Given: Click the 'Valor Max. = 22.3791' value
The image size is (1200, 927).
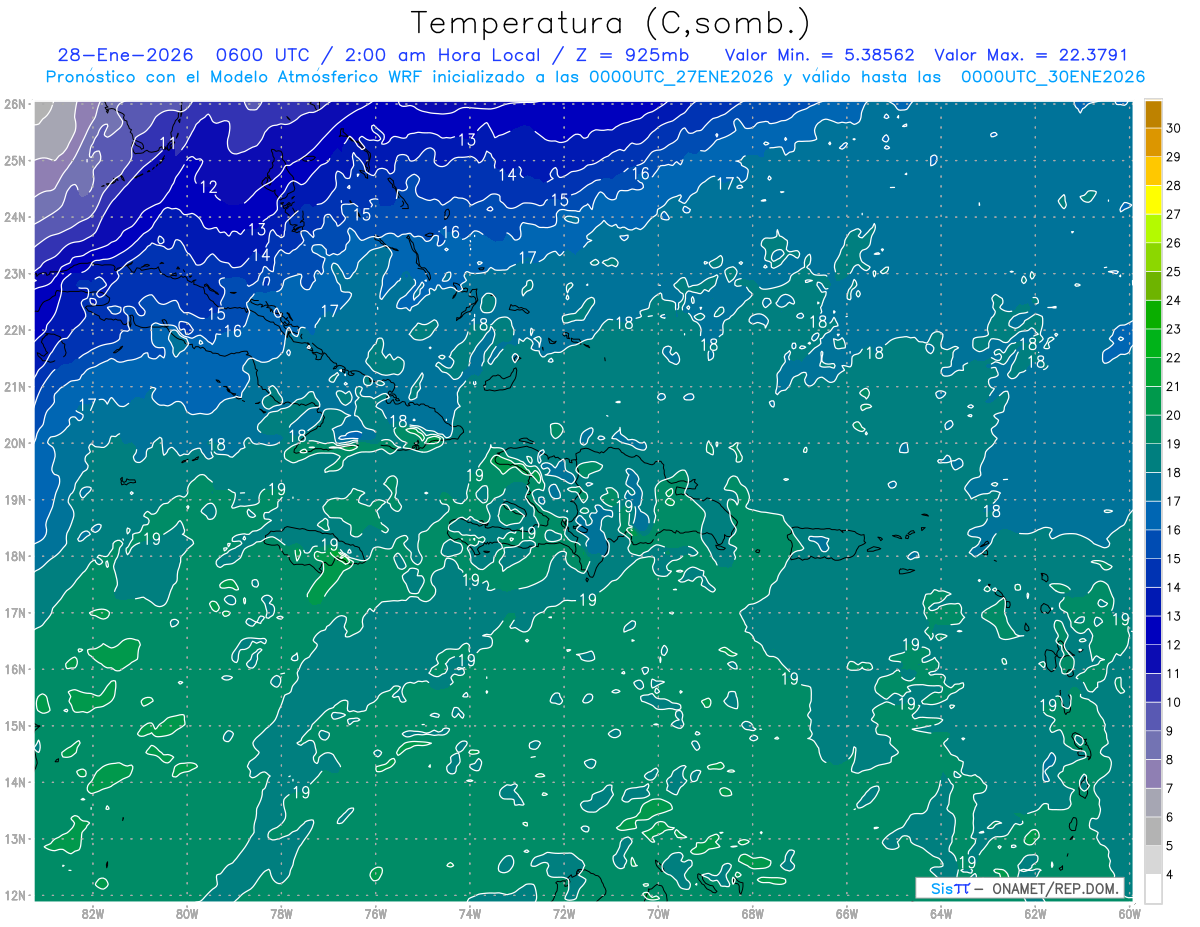Looking at the screenshot, I should pos(1032,55).
